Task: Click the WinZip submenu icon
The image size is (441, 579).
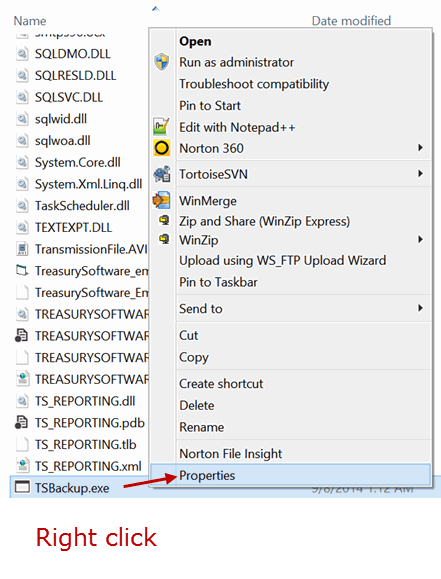Action: tap(164, 239)
